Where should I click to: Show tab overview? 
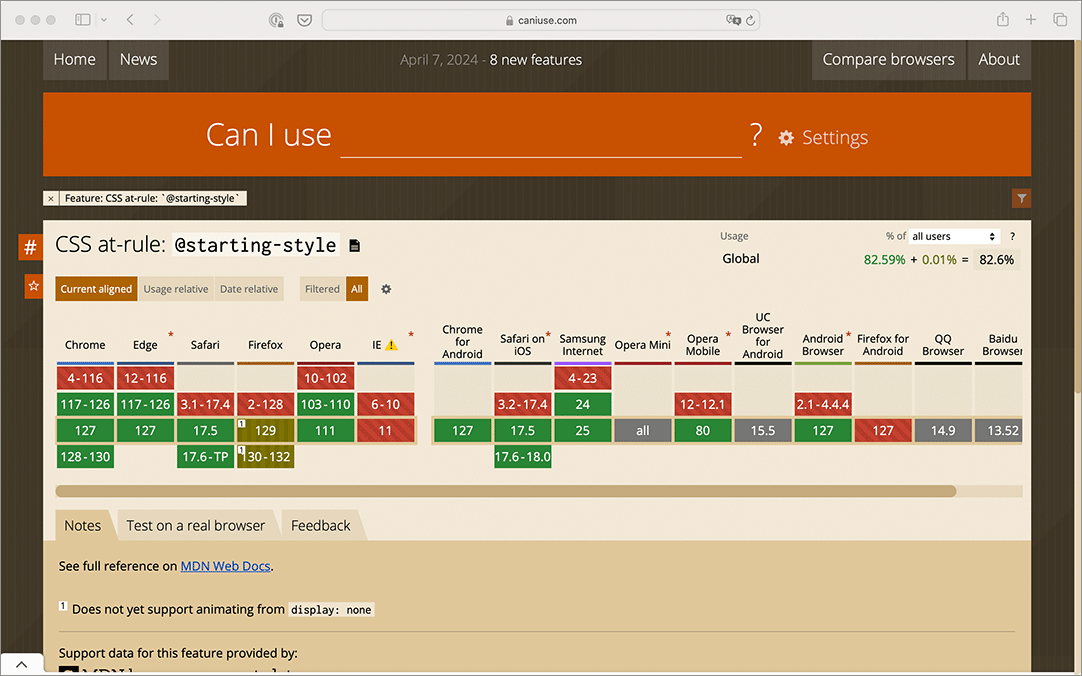[1060, 19]
